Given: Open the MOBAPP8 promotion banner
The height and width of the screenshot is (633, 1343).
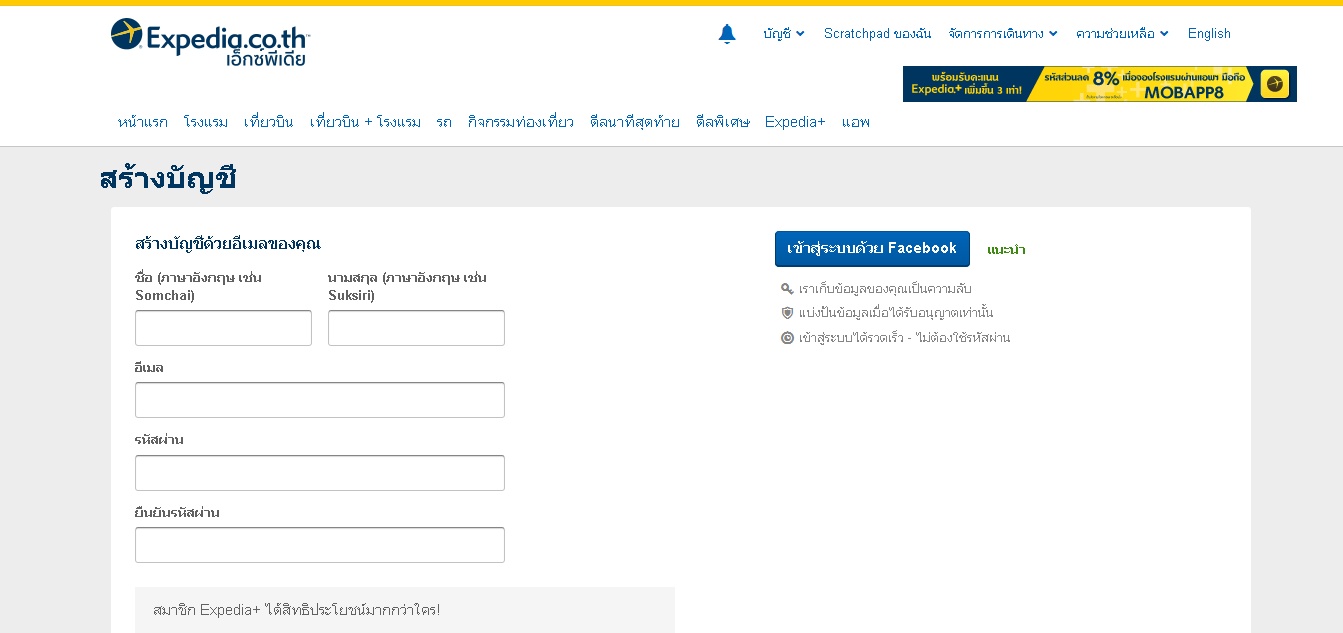Looking at the screenshot, I should (x=1100, y=84).
